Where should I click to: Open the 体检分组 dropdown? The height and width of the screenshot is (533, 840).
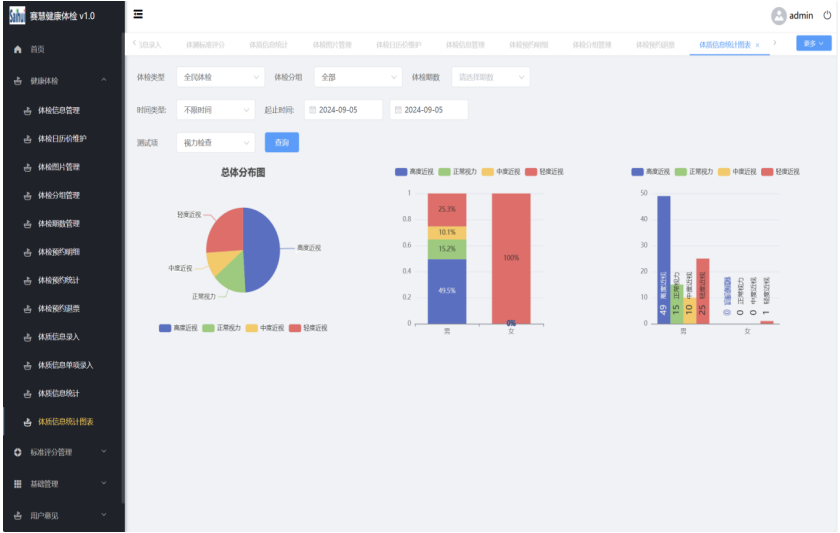pyautogui.click(x=358, y=77)
